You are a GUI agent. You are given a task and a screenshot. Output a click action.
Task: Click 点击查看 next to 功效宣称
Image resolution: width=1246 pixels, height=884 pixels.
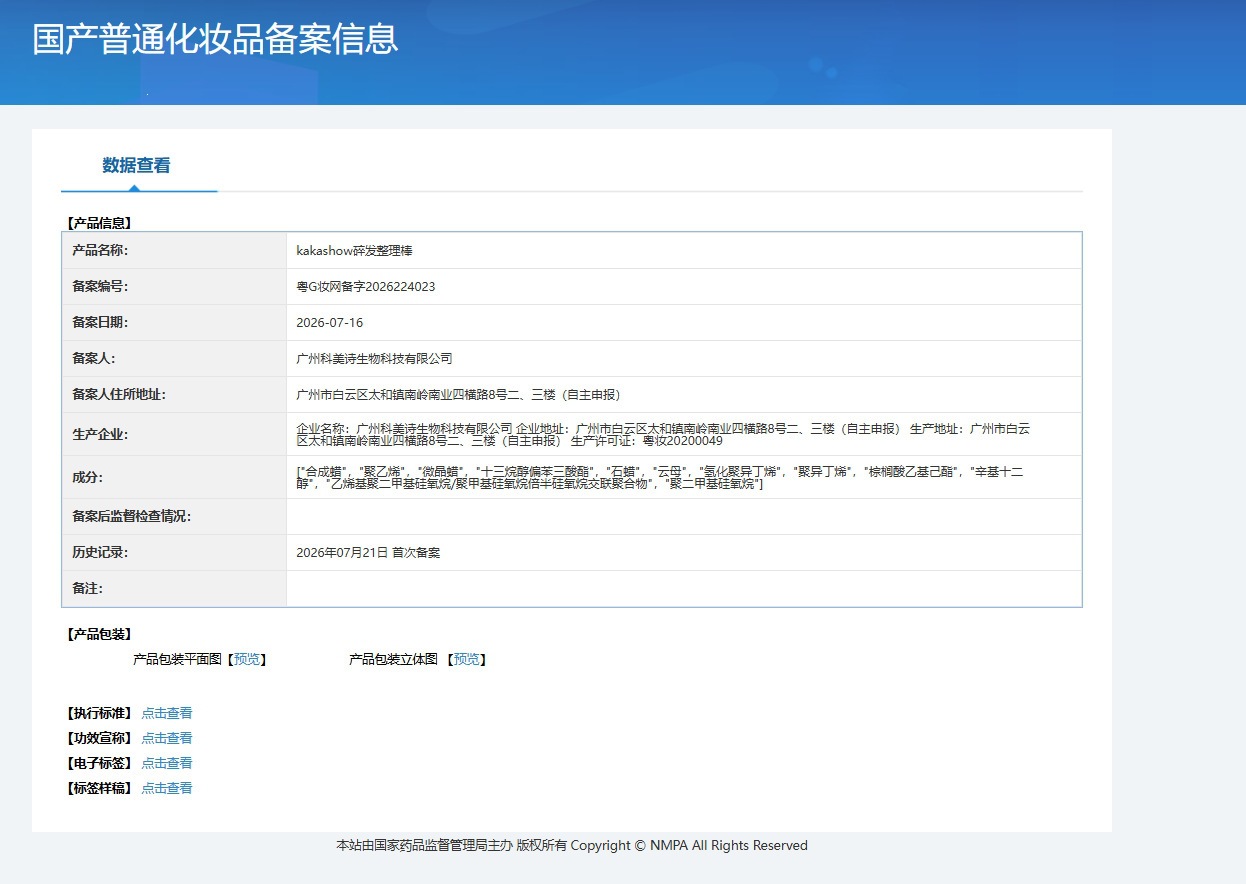pyautogui.click(x=167, y=738)
